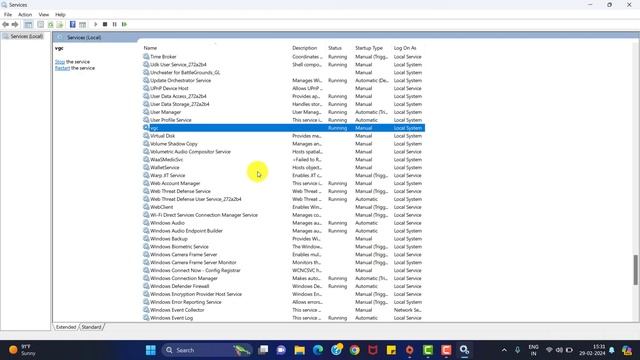
Task: Expand the hidden system tray icons chevron
Action: pos(504,350)
